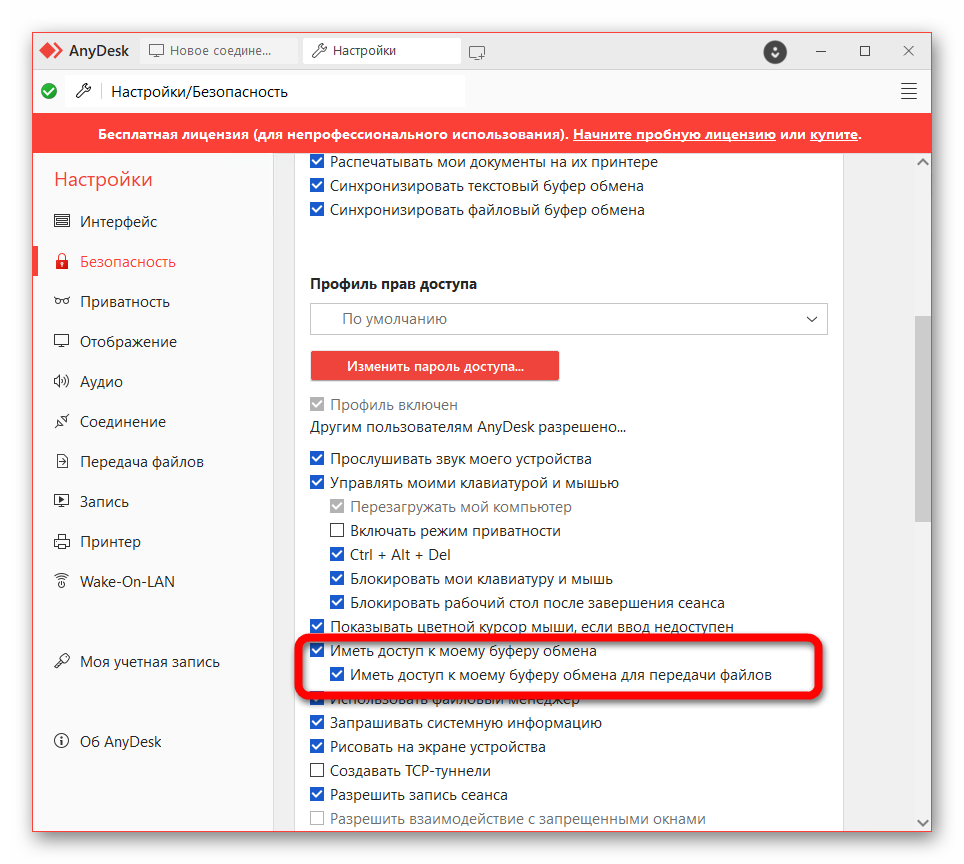Click the printer icon for Принтер
Viewport: 964px width, 864px height.
[62, 542]
